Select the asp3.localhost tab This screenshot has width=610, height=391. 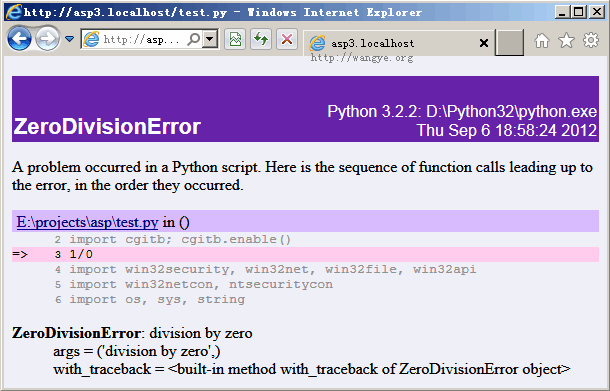pos(398,43)
